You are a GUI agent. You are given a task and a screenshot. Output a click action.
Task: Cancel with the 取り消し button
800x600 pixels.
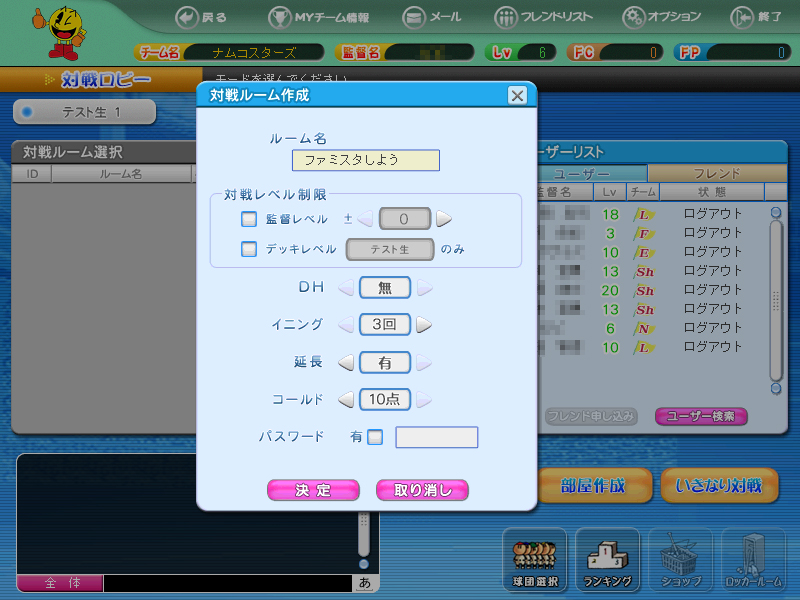(422, 490)
